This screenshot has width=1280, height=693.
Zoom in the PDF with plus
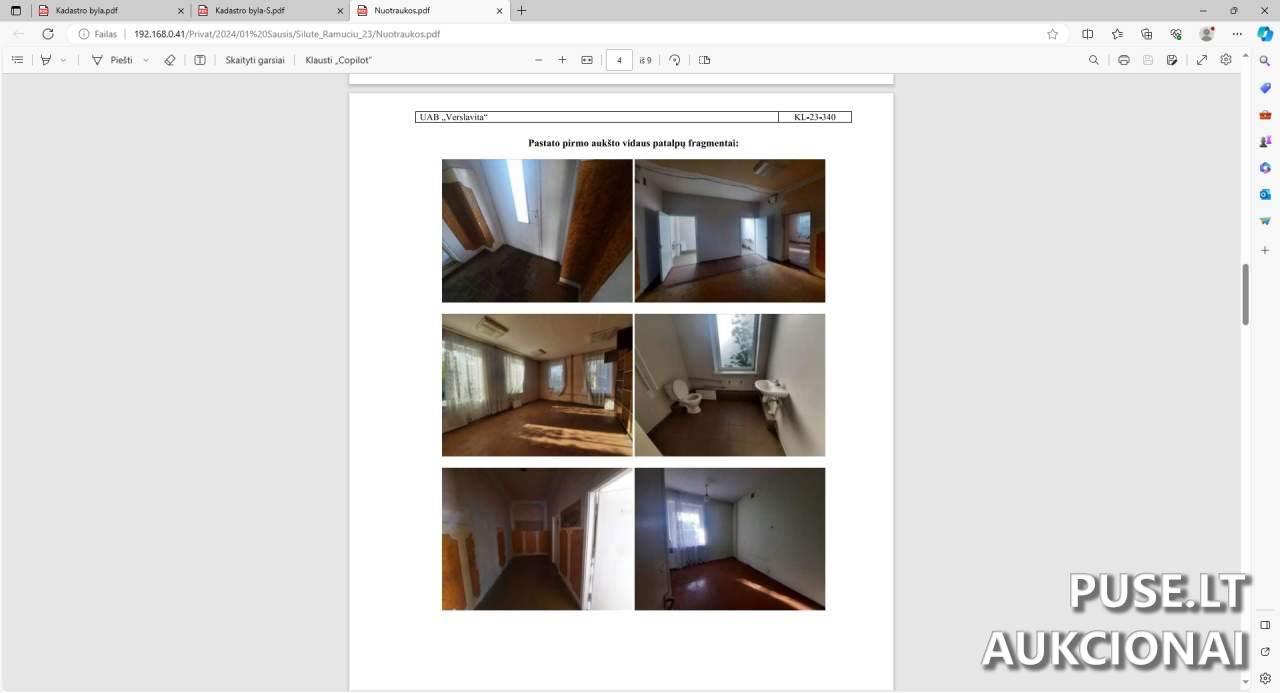point(562,60)
